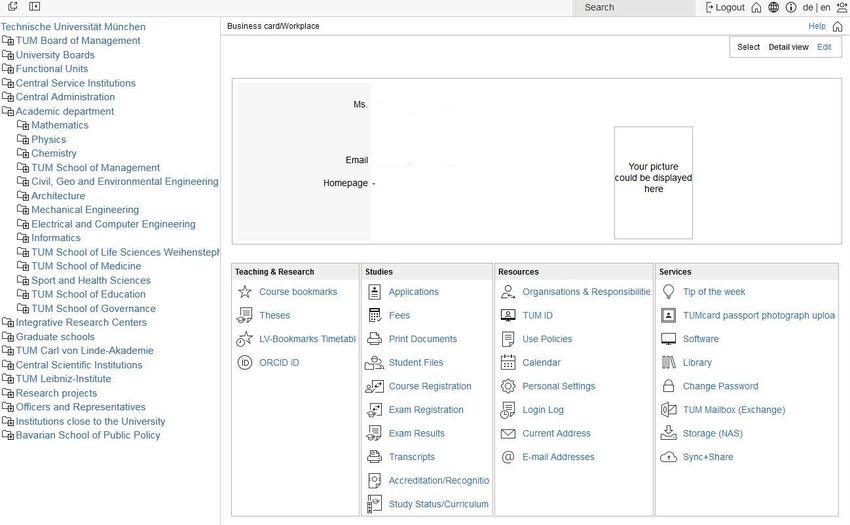Click the Exam Results icon

coord(374,433)
